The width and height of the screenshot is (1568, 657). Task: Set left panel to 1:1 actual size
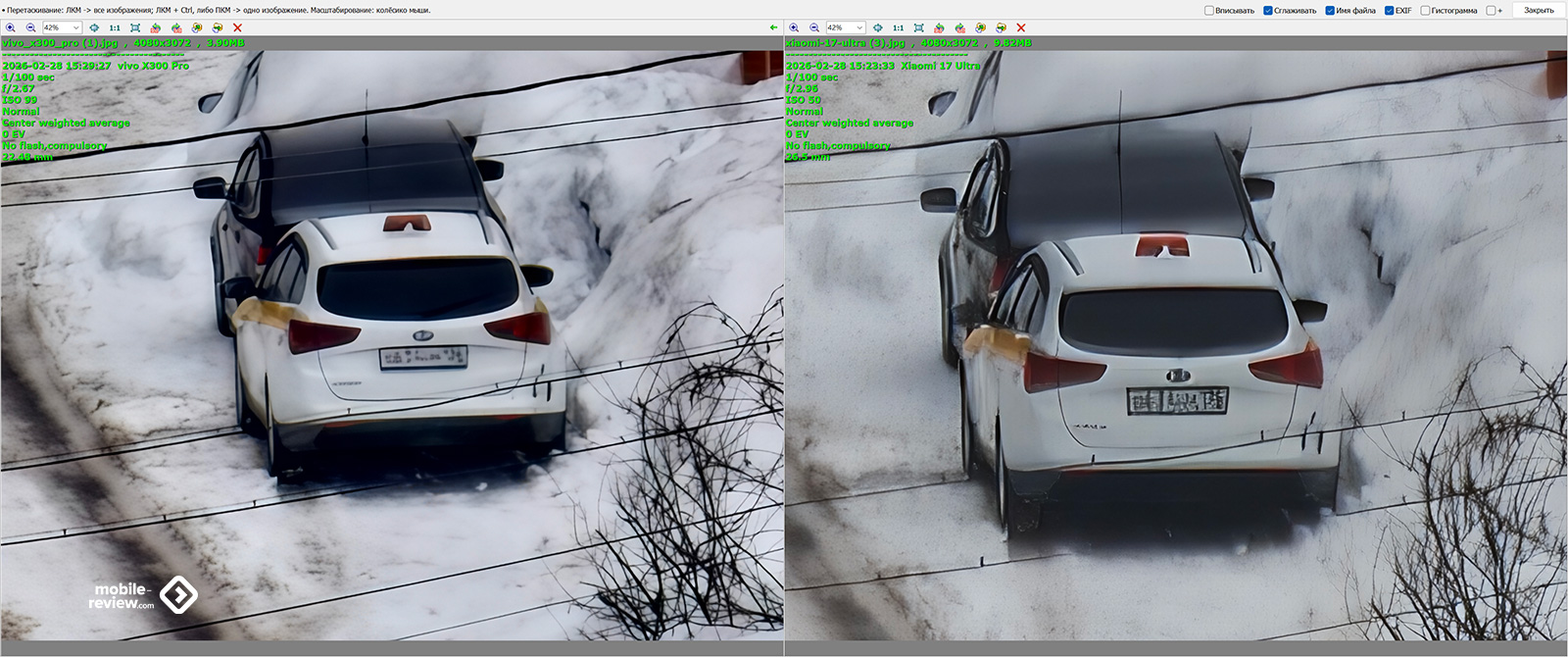115,27
